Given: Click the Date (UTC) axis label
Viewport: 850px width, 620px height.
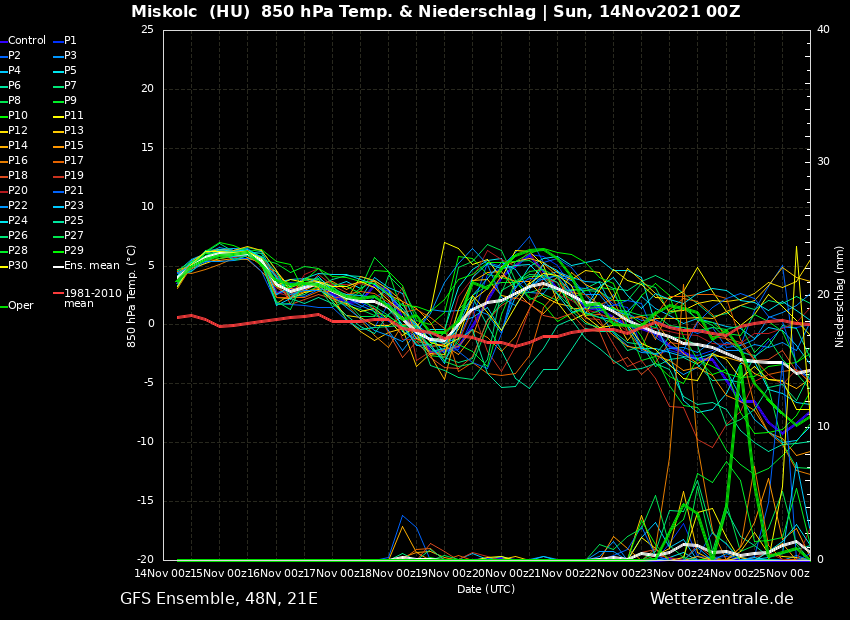Looking at the screenshot, I should (x=486, y=590).
